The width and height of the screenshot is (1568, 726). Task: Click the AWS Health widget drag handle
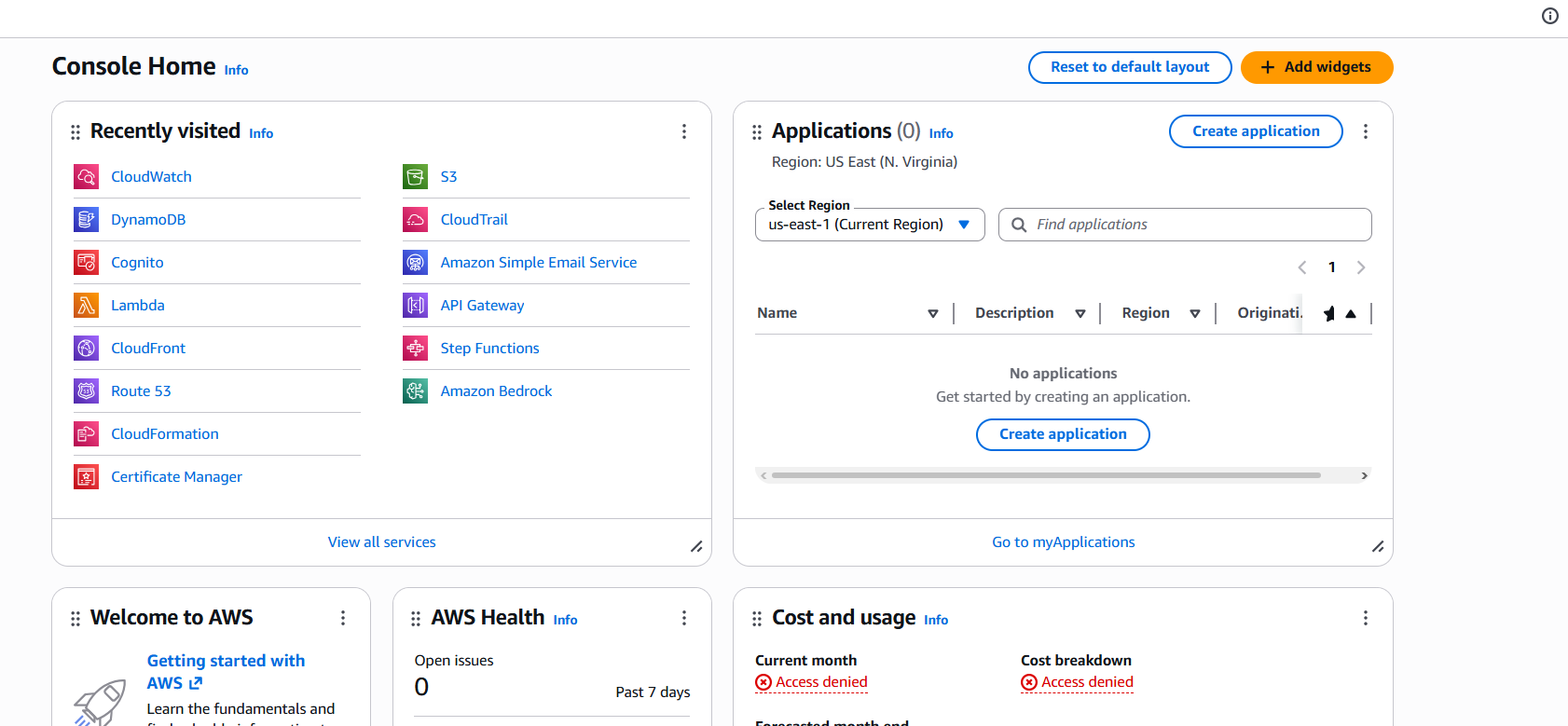416,619
